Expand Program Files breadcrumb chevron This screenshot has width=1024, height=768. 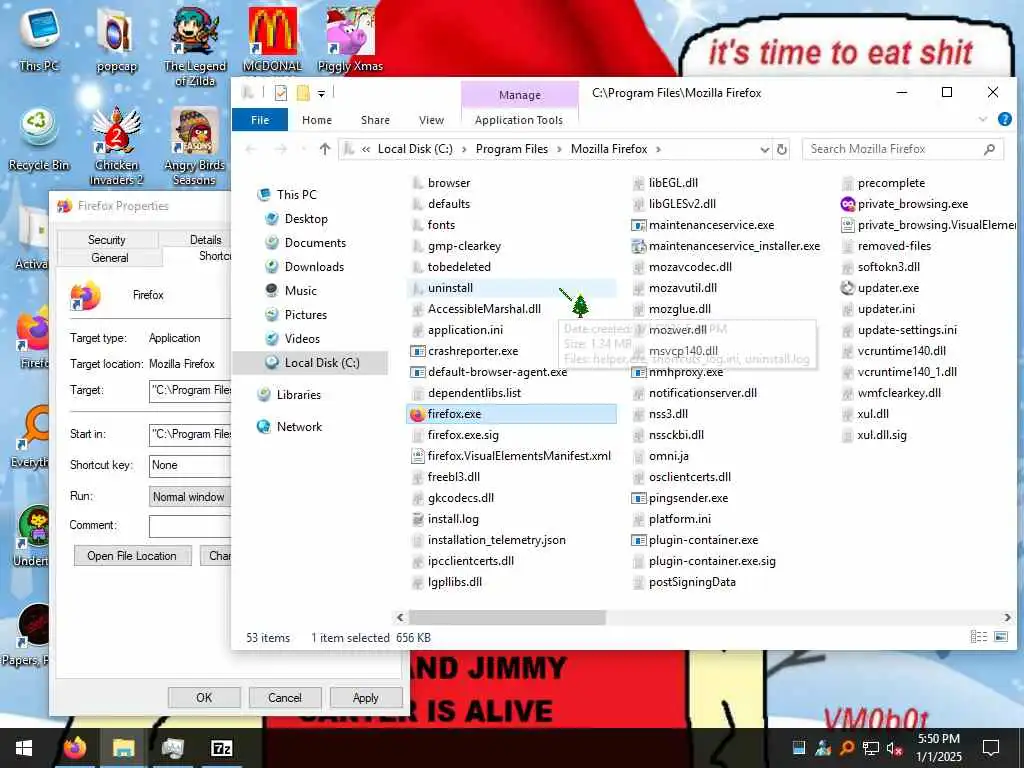559,150
